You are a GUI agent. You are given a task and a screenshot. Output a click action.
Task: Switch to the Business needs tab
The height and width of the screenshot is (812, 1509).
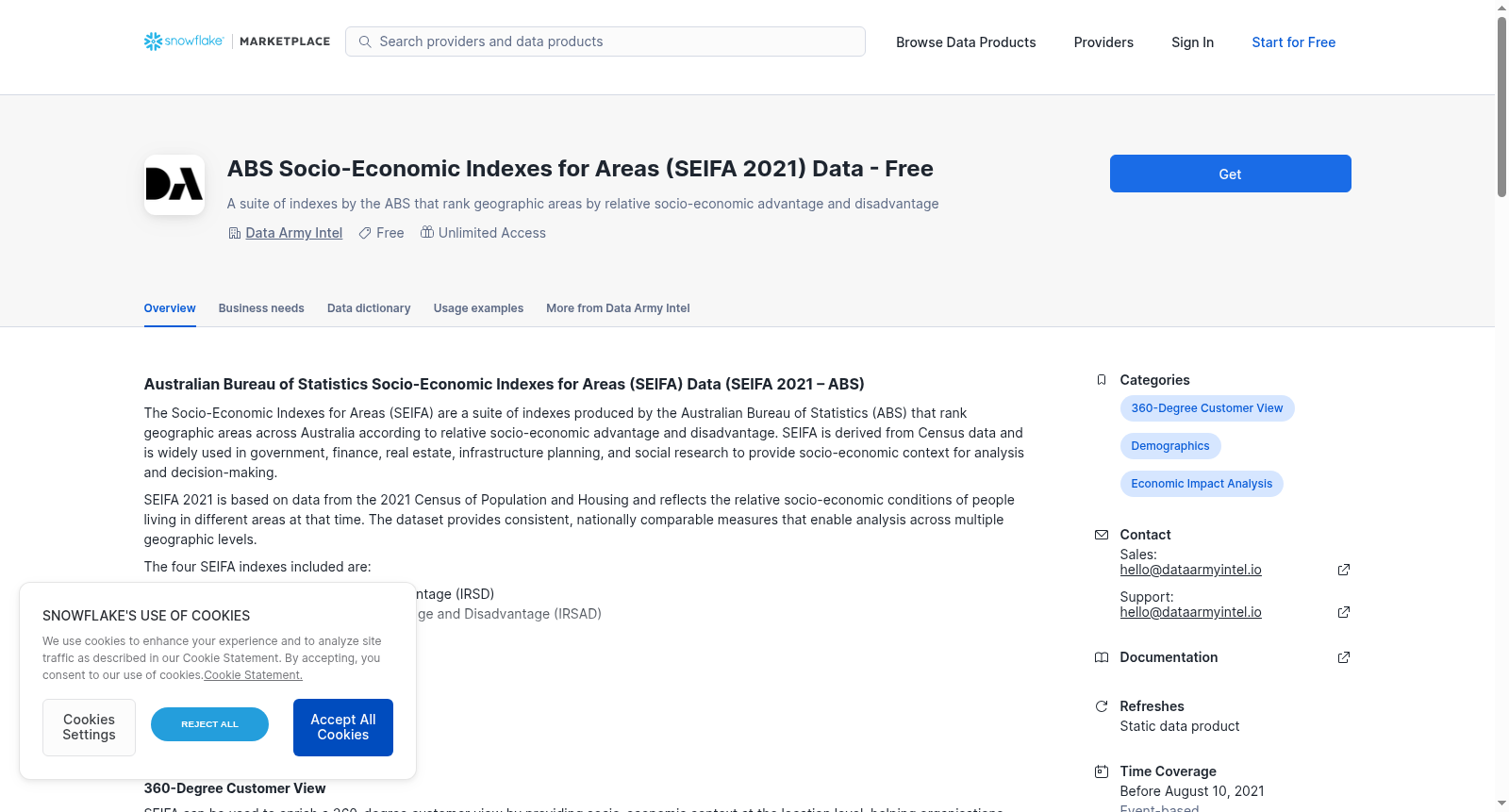pos(261,308)
